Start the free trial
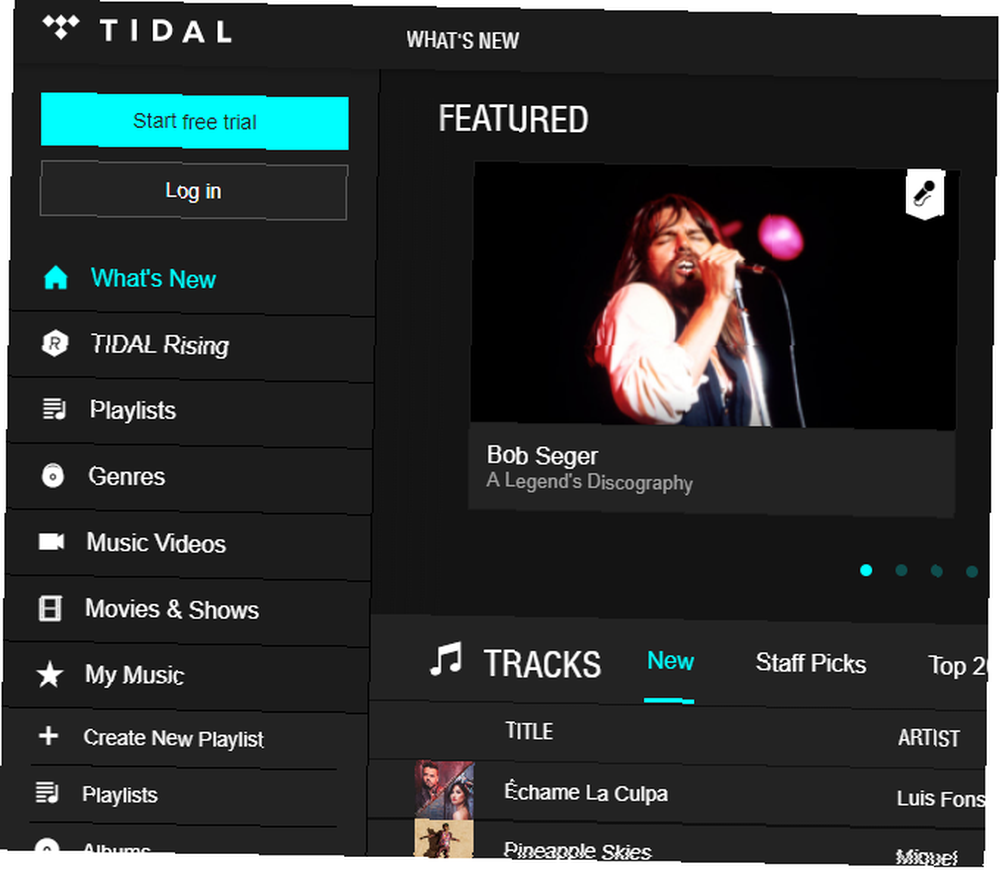Screen dimensions: 1000x870 (x=195, y=121)
